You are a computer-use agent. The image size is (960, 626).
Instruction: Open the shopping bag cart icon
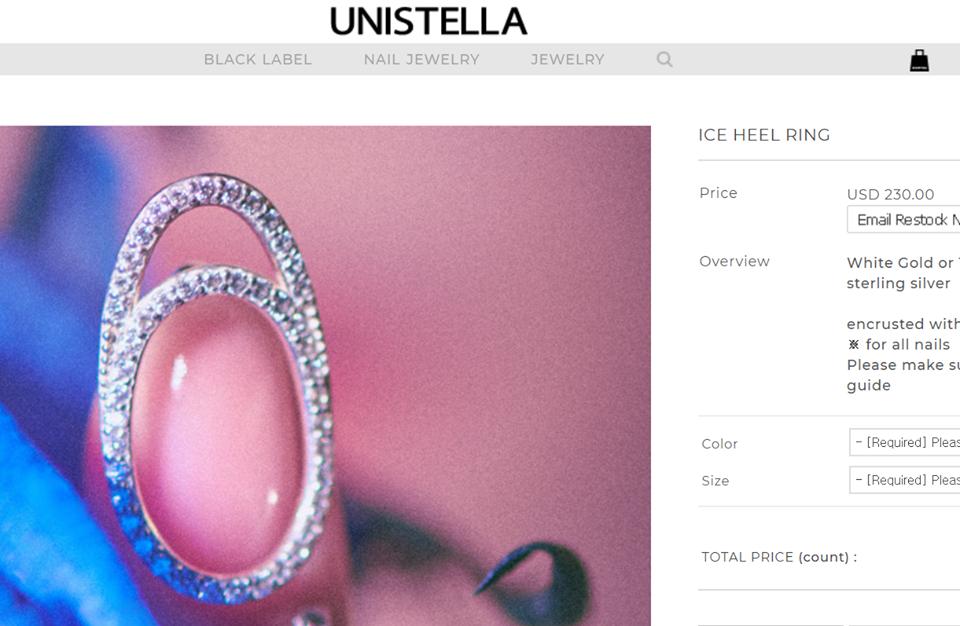[919, 61]
